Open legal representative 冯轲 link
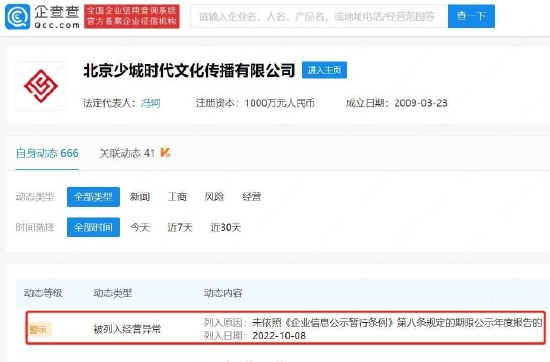This screenshot has width=550, height=362. tap(150, 103)
